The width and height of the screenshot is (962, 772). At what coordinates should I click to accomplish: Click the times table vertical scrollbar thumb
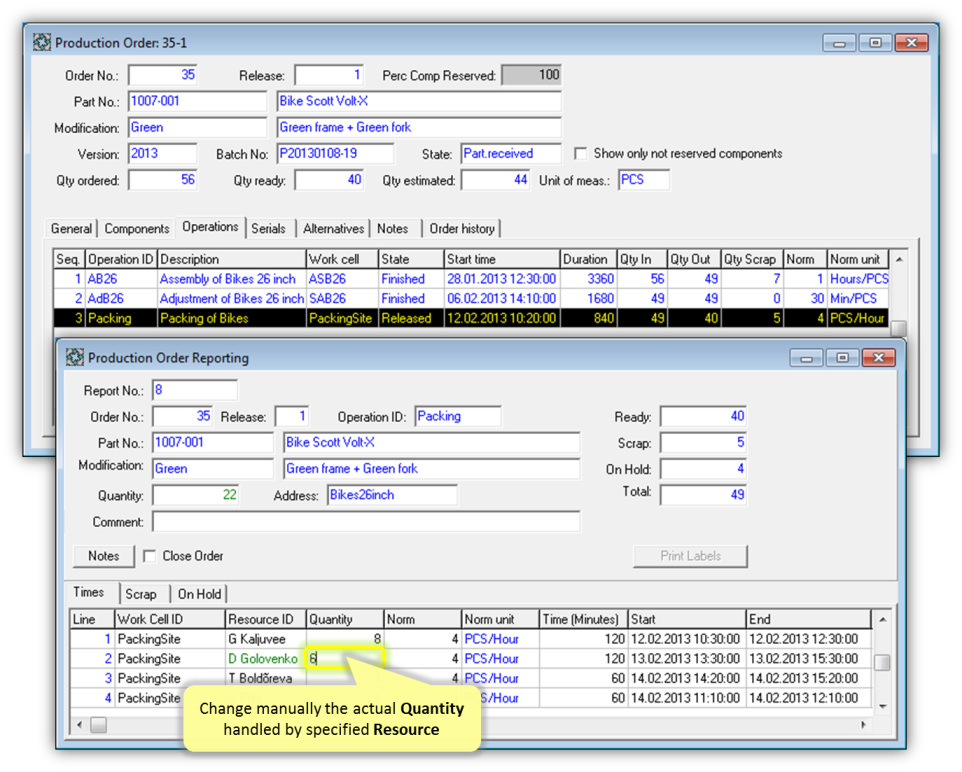point(882,663)
